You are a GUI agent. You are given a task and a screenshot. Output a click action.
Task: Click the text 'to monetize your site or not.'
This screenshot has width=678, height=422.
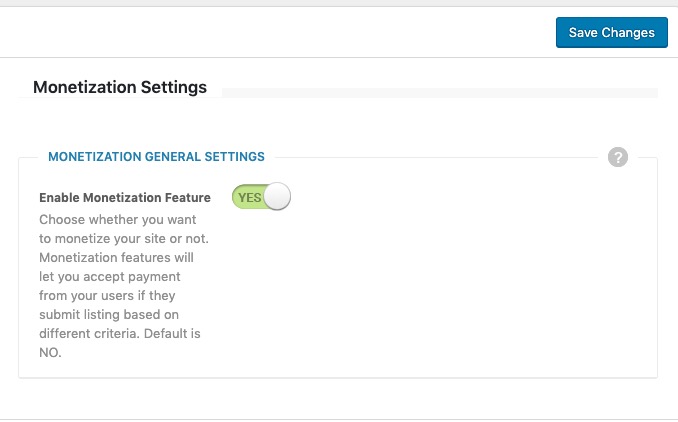[124, 239]
